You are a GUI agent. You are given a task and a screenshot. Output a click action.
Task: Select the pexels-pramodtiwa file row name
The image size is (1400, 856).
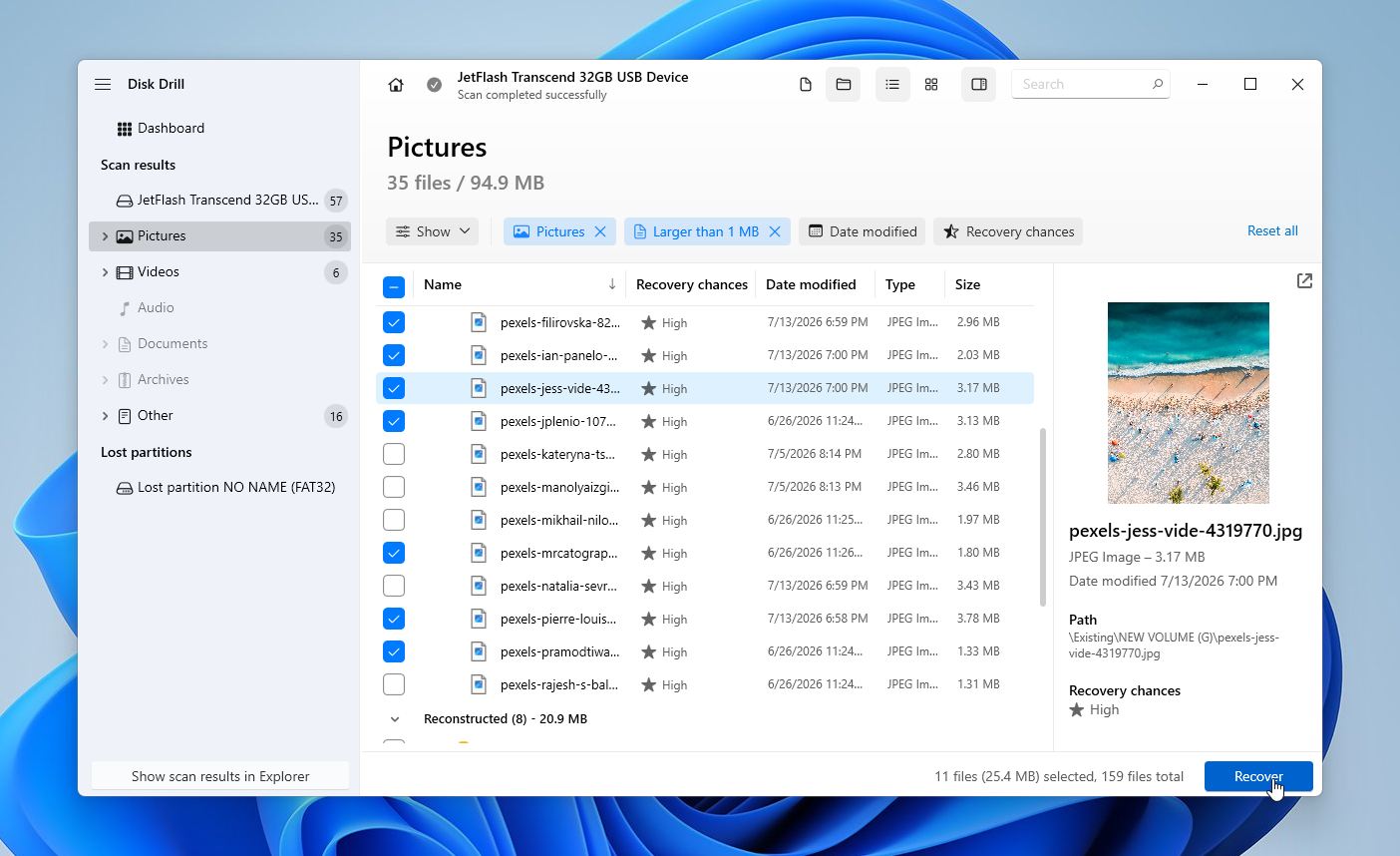tap(559, 651)
